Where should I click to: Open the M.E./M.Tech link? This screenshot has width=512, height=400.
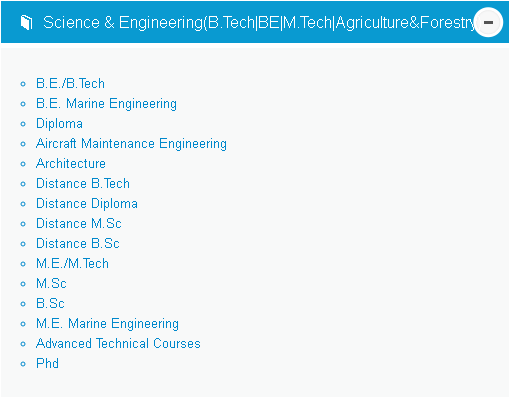point(72,264)
